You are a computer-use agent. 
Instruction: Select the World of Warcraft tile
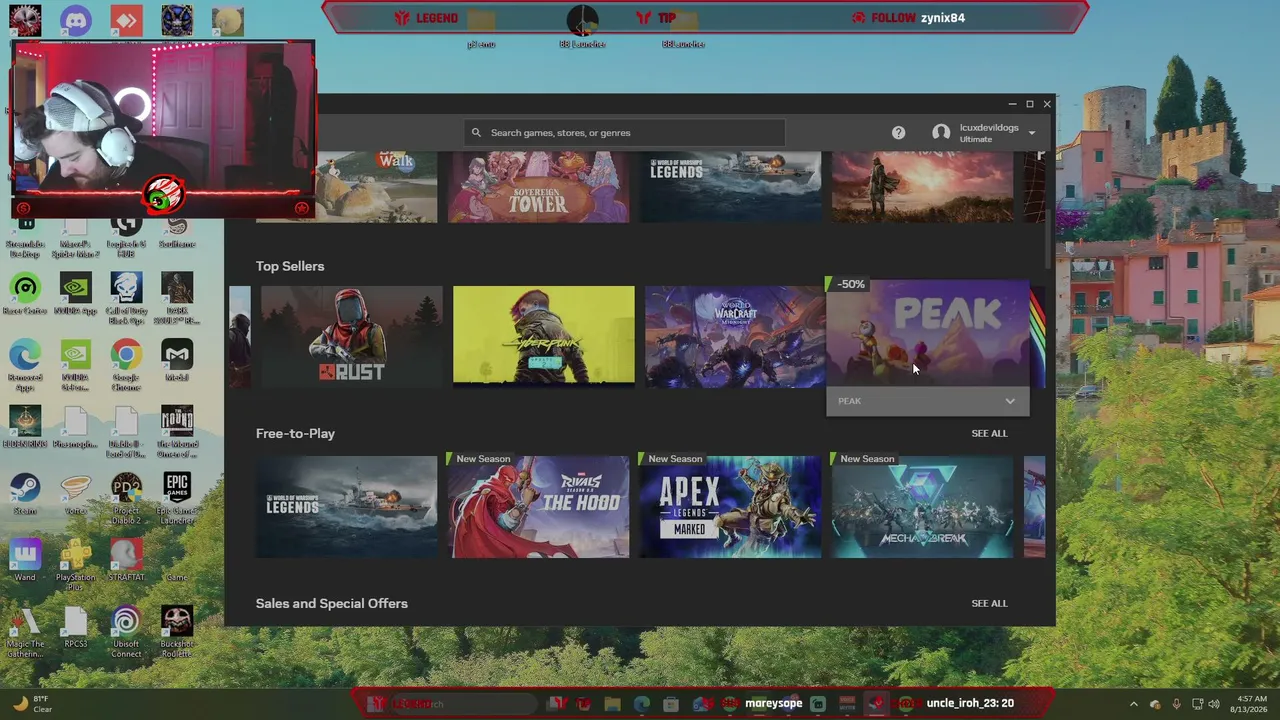point(735,336)
